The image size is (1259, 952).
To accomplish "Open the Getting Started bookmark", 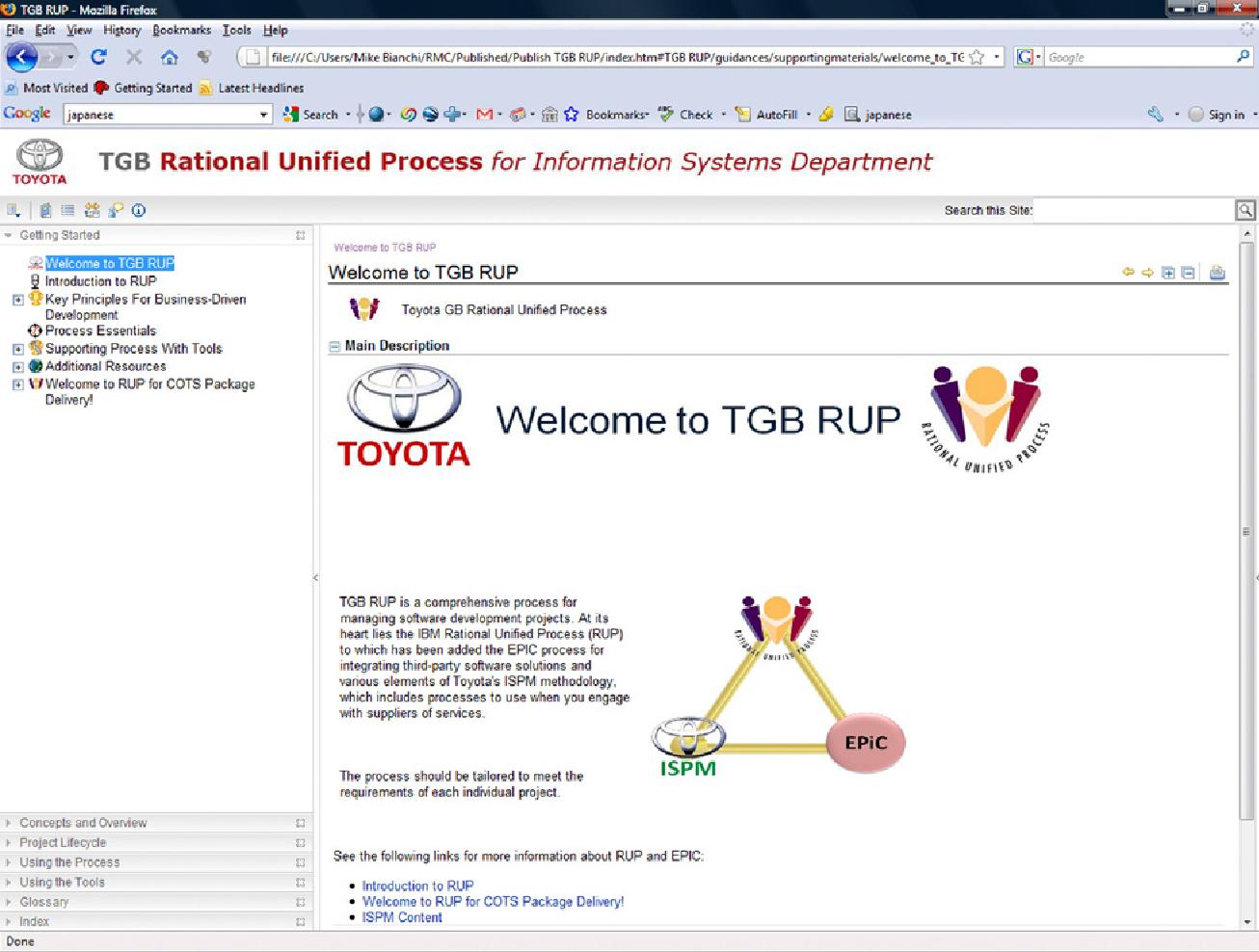I will 144,88.
